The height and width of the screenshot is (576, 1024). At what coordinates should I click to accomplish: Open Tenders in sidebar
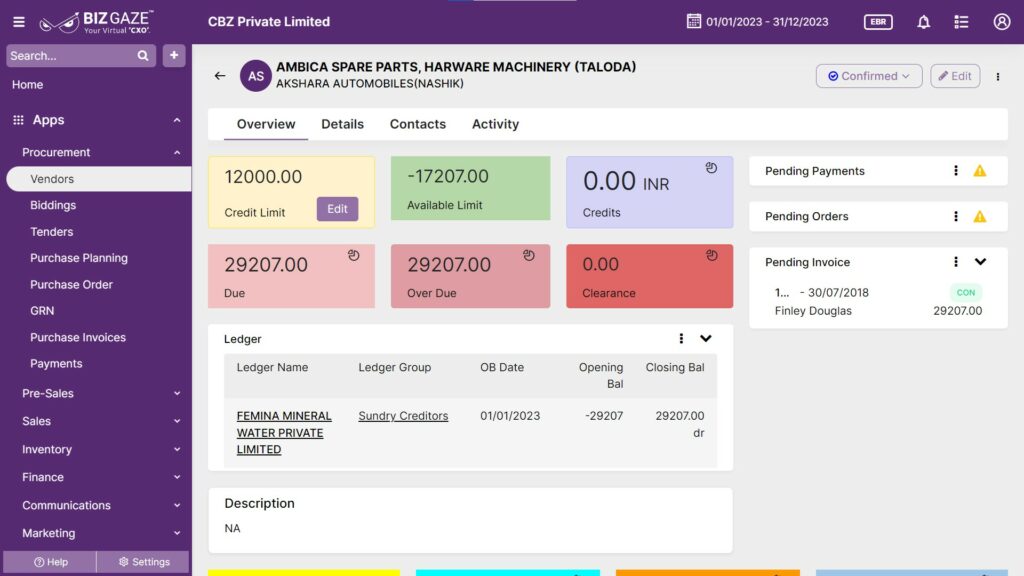[52, 232]
